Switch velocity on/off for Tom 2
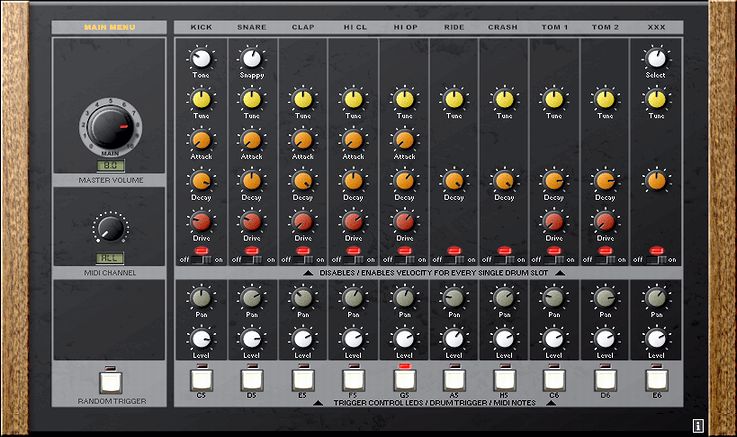This screenshot has width=737, height=437. coord(605,258)
